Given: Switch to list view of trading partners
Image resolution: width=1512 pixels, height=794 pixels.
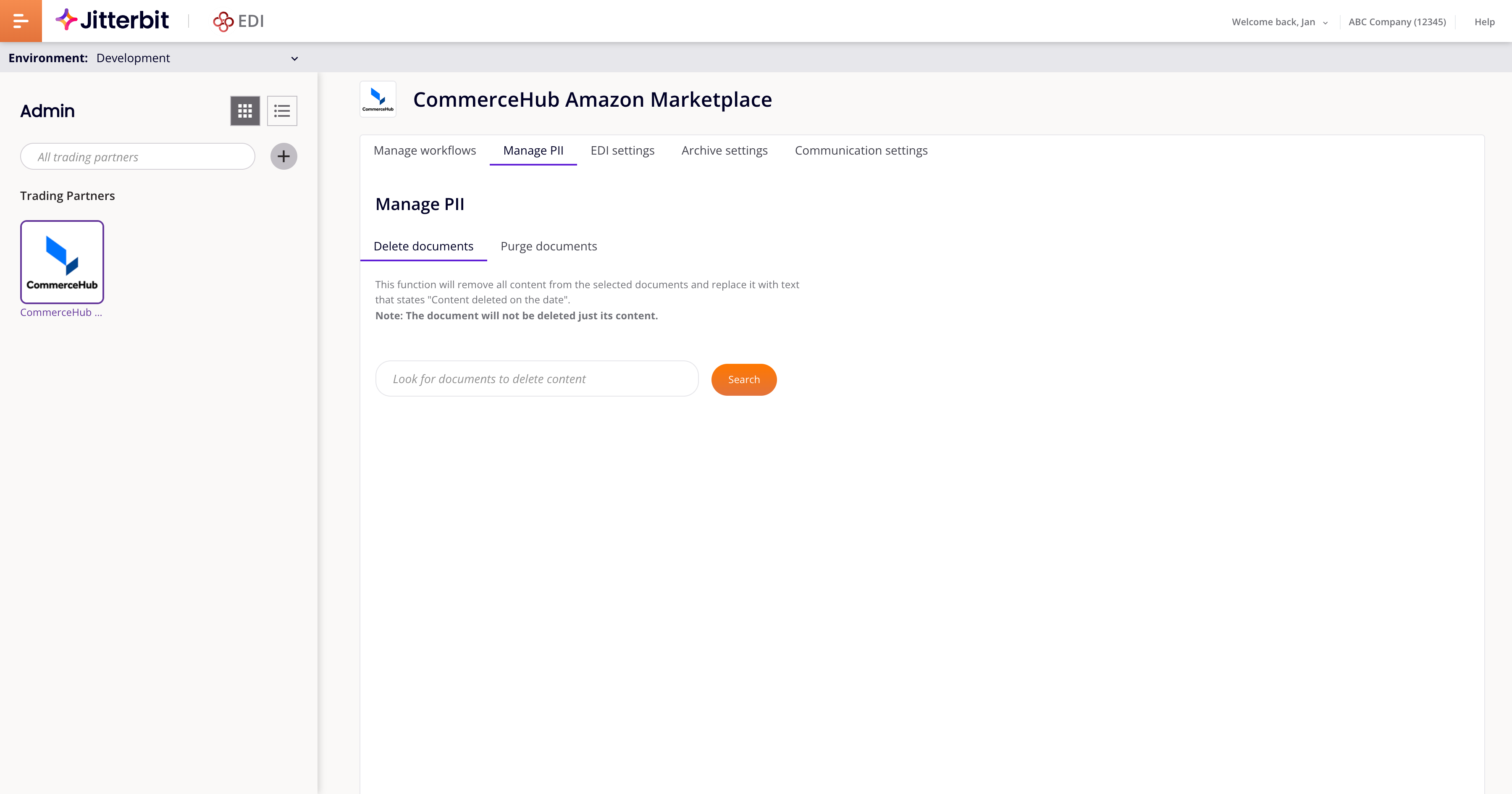Looking at the screenshot, I should tap(282, 110).
